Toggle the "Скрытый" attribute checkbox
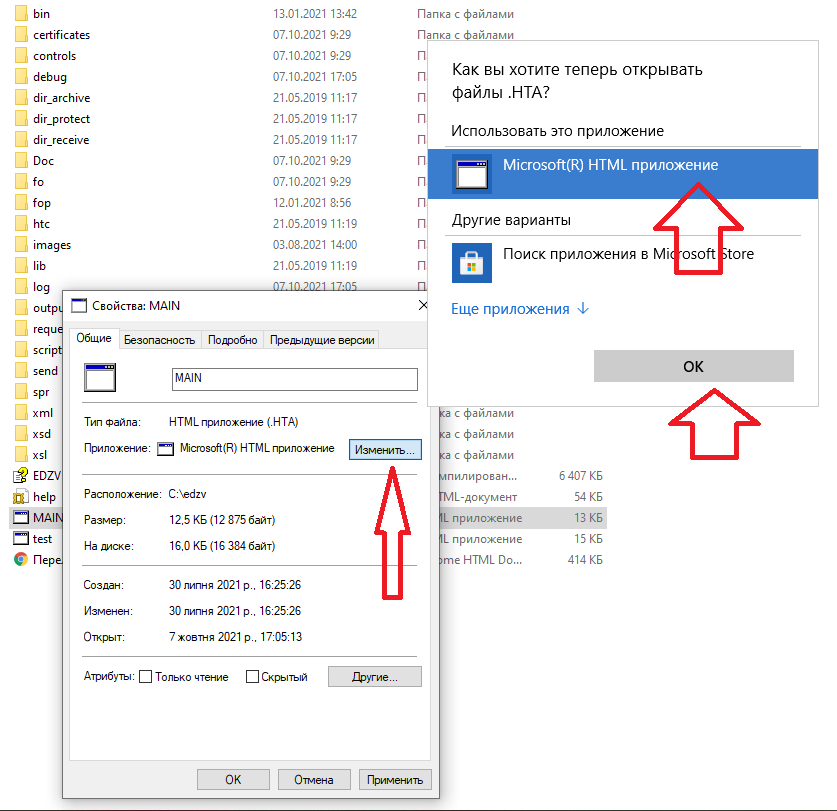This screenshot has height=811, width=837. [x=252, y=677]
